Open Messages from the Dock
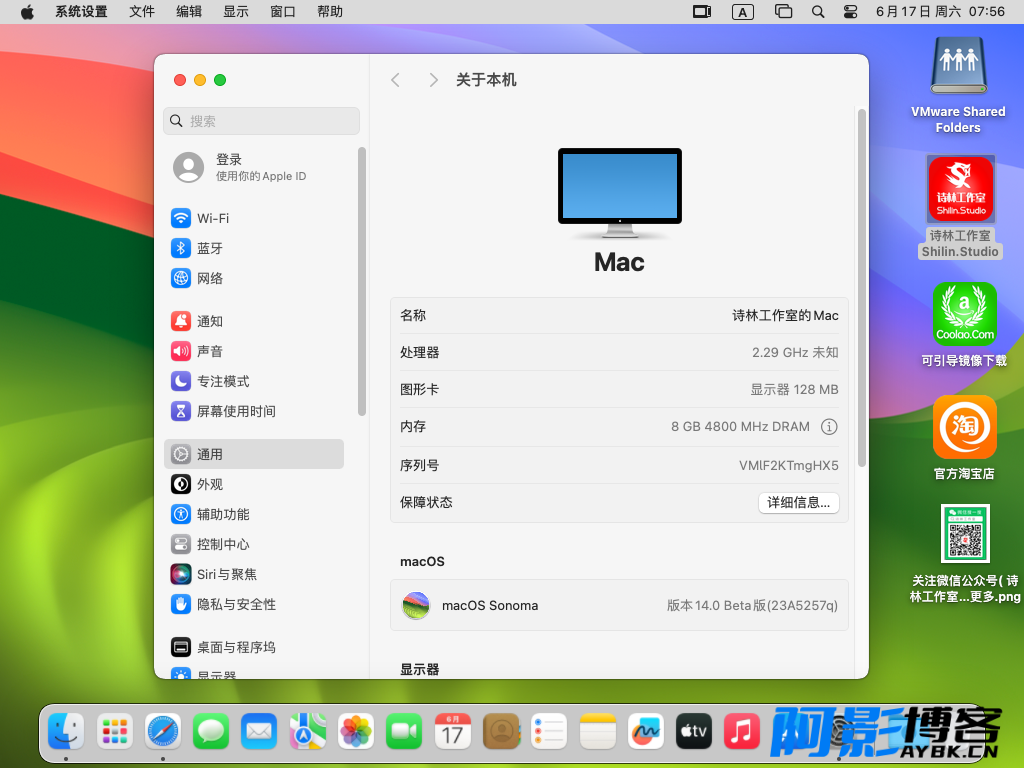The width and height of the screenshot is (1024, 768). (211, 731)
